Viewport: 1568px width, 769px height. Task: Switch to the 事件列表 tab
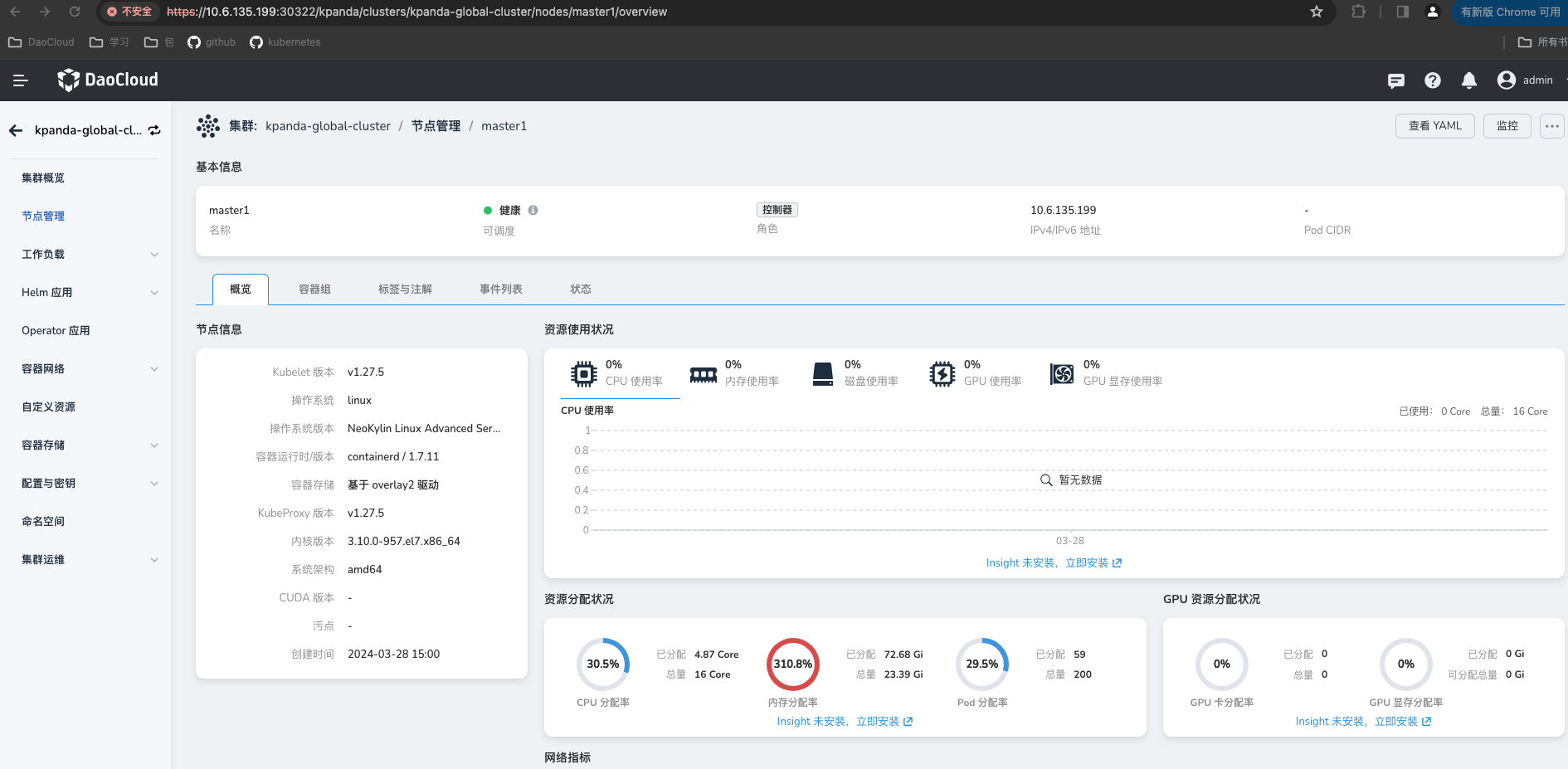500,289
